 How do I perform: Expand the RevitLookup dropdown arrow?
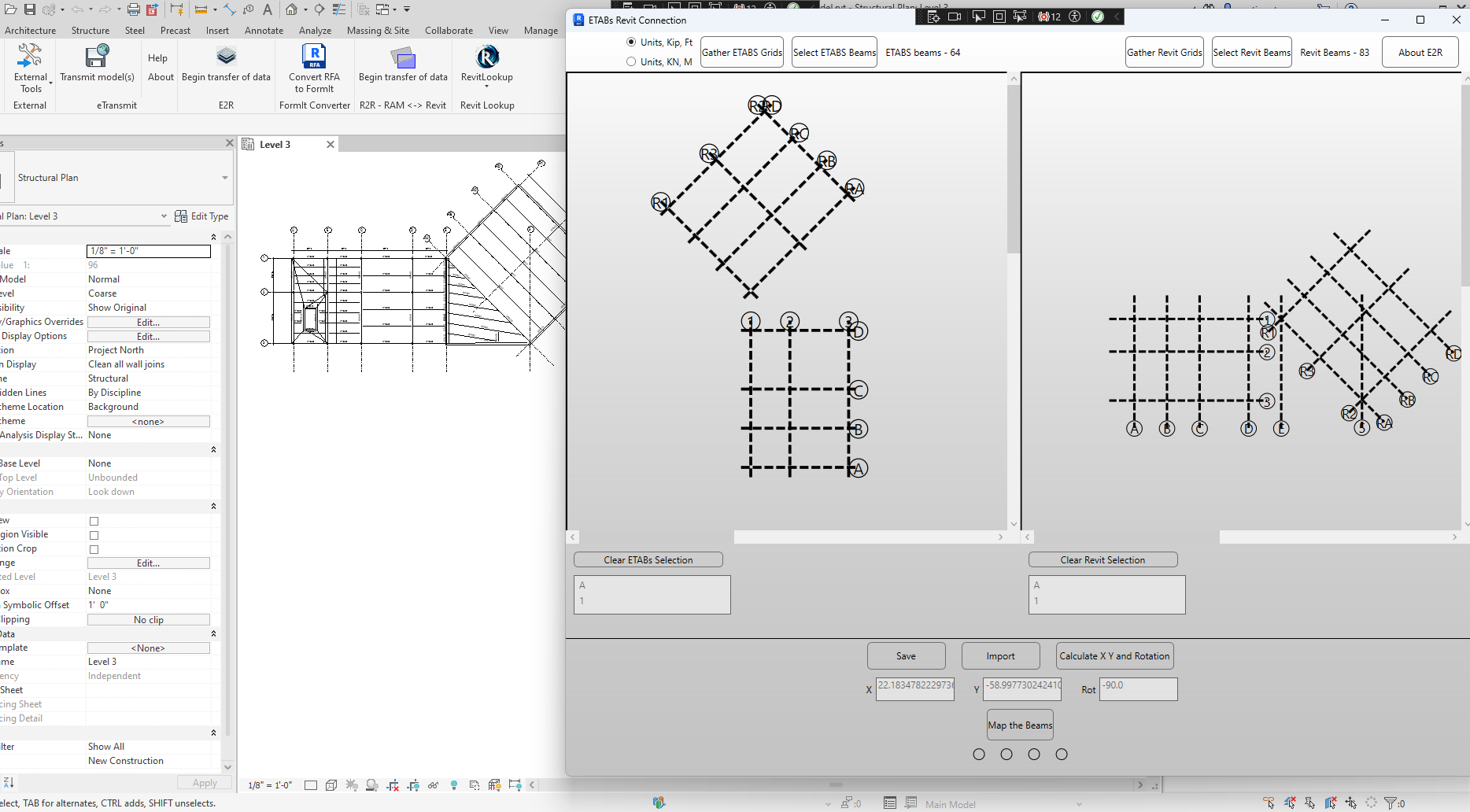tap(487, 87)
